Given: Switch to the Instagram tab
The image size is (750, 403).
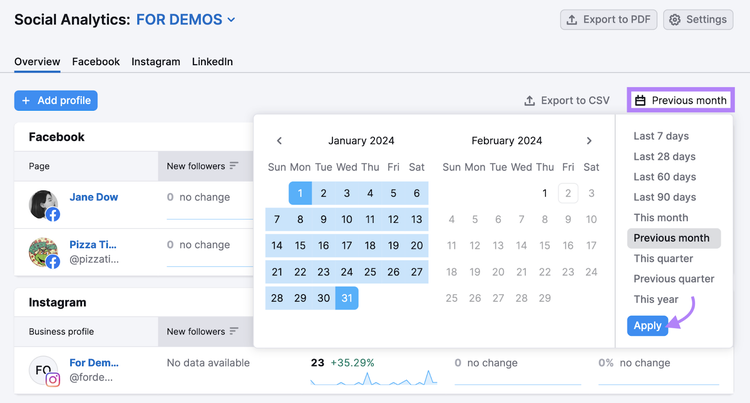Looking at the screenshot, I should 156,62.
